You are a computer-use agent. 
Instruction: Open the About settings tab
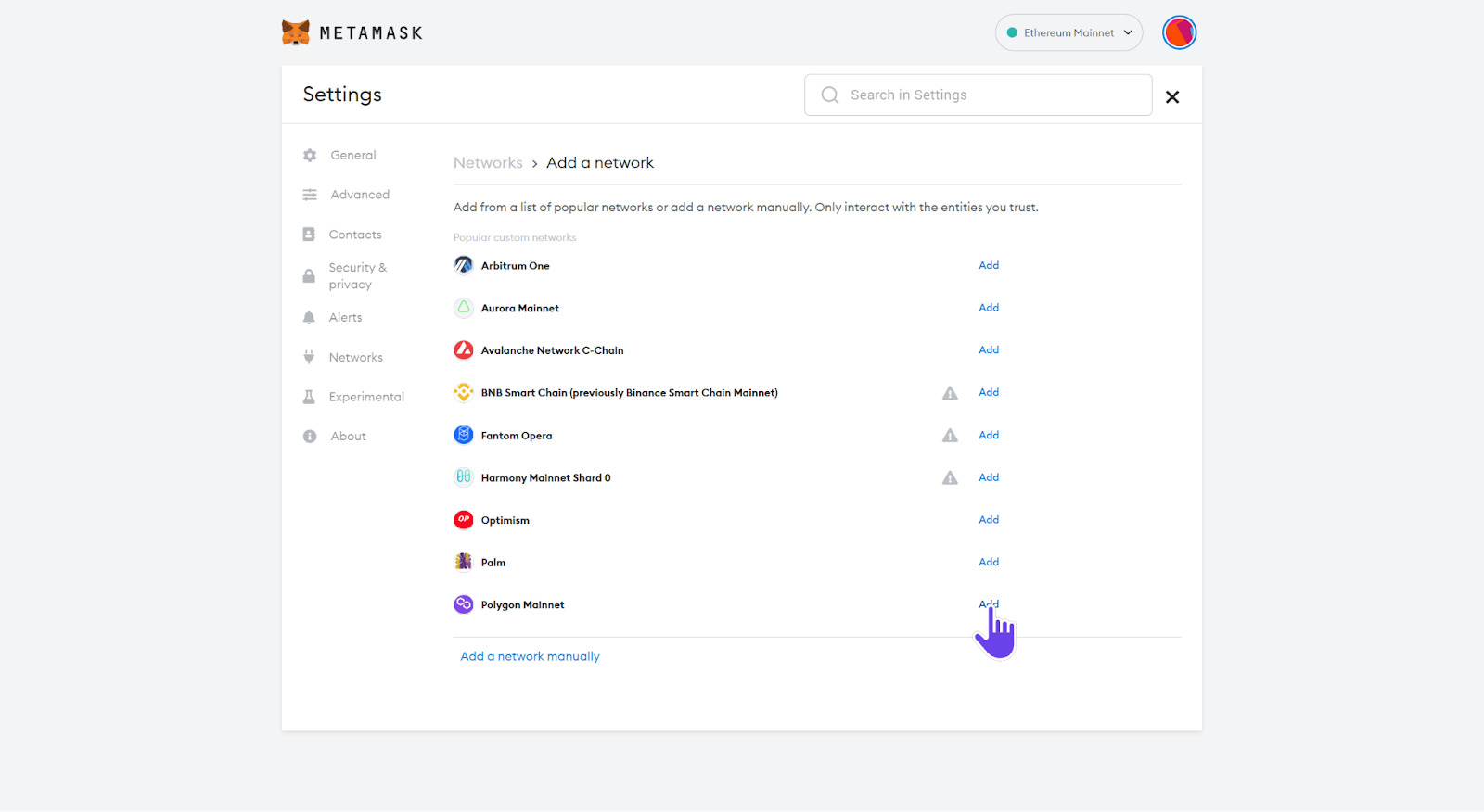(348, 437)
